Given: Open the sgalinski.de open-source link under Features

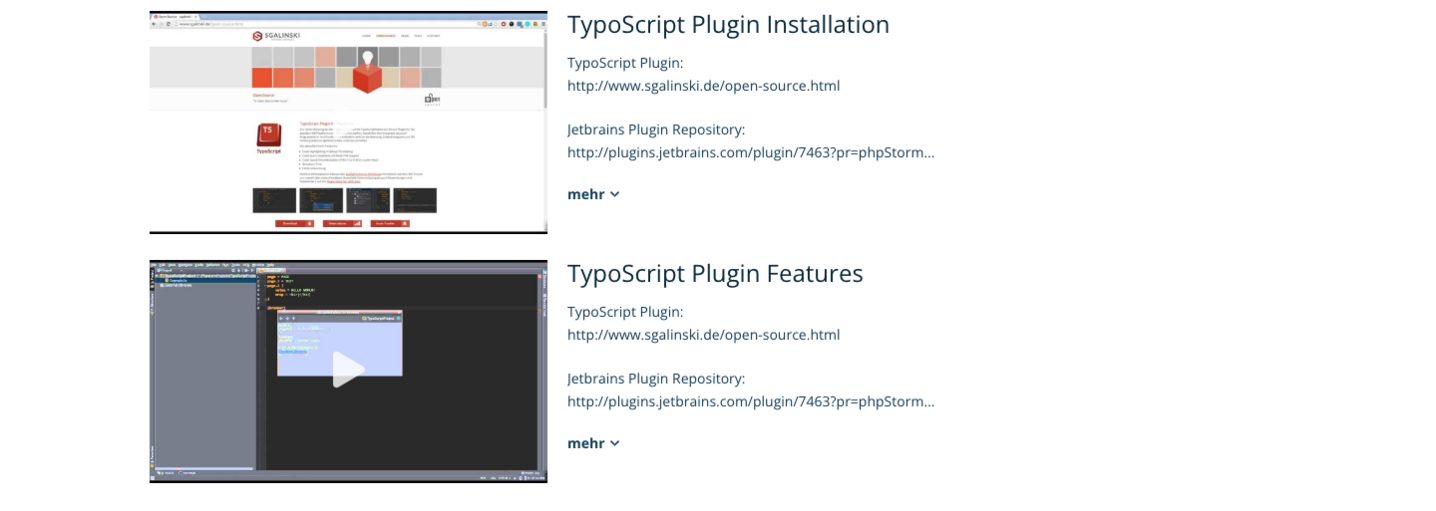Looking at the screenshot, I should (703, 335).
